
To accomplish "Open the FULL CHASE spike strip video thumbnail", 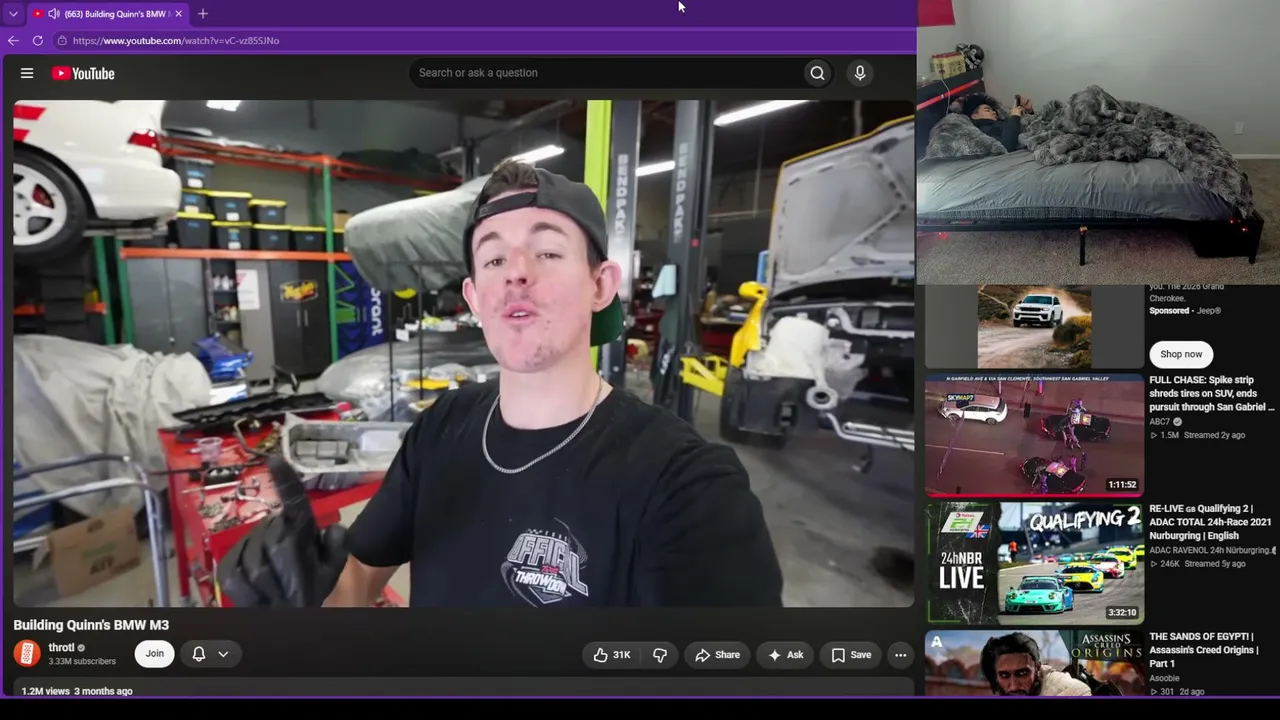I will (1034, 436).
